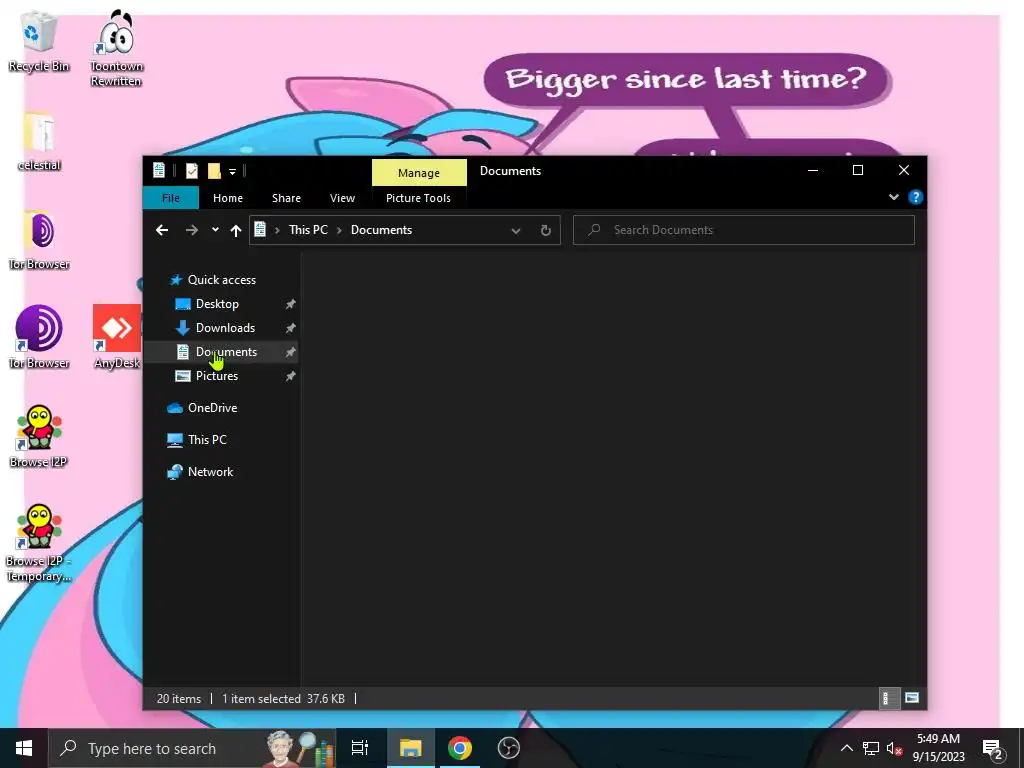Open Desktop from Quick access
Viewport: 1024px width, 768px height.
coord(217,304)
